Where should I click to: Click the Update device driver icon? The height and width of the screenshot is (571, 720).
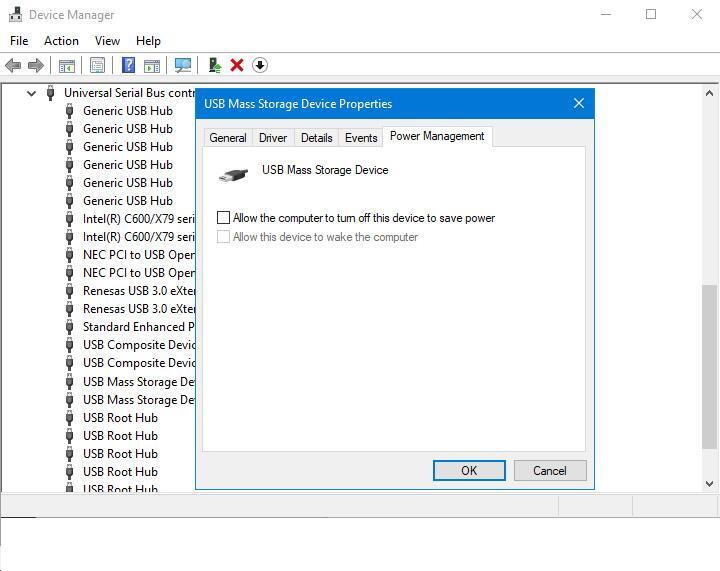(x=214, y=66)
